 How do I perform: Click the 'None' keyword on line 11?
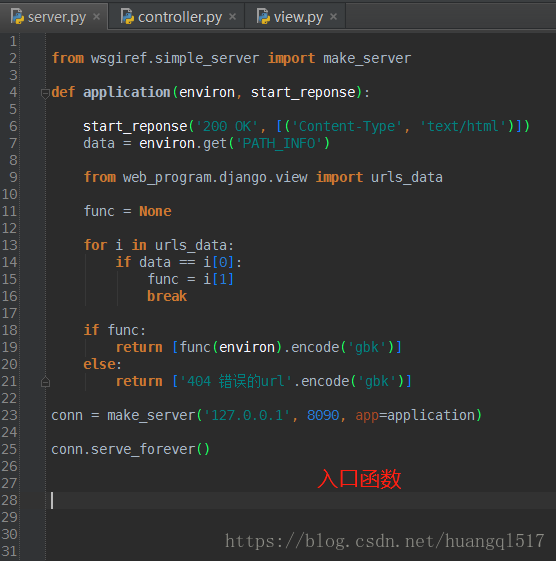(155, 211)
